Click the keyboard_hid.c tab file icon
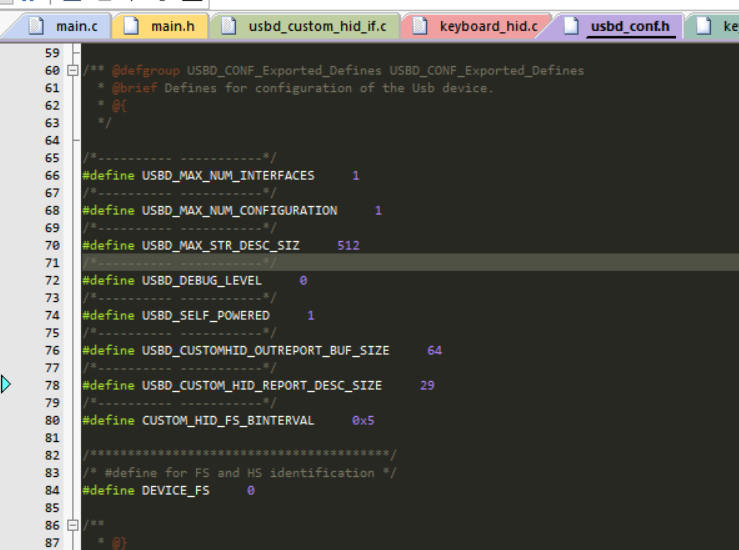Screen dimensions: 739x550 point(419,25)
